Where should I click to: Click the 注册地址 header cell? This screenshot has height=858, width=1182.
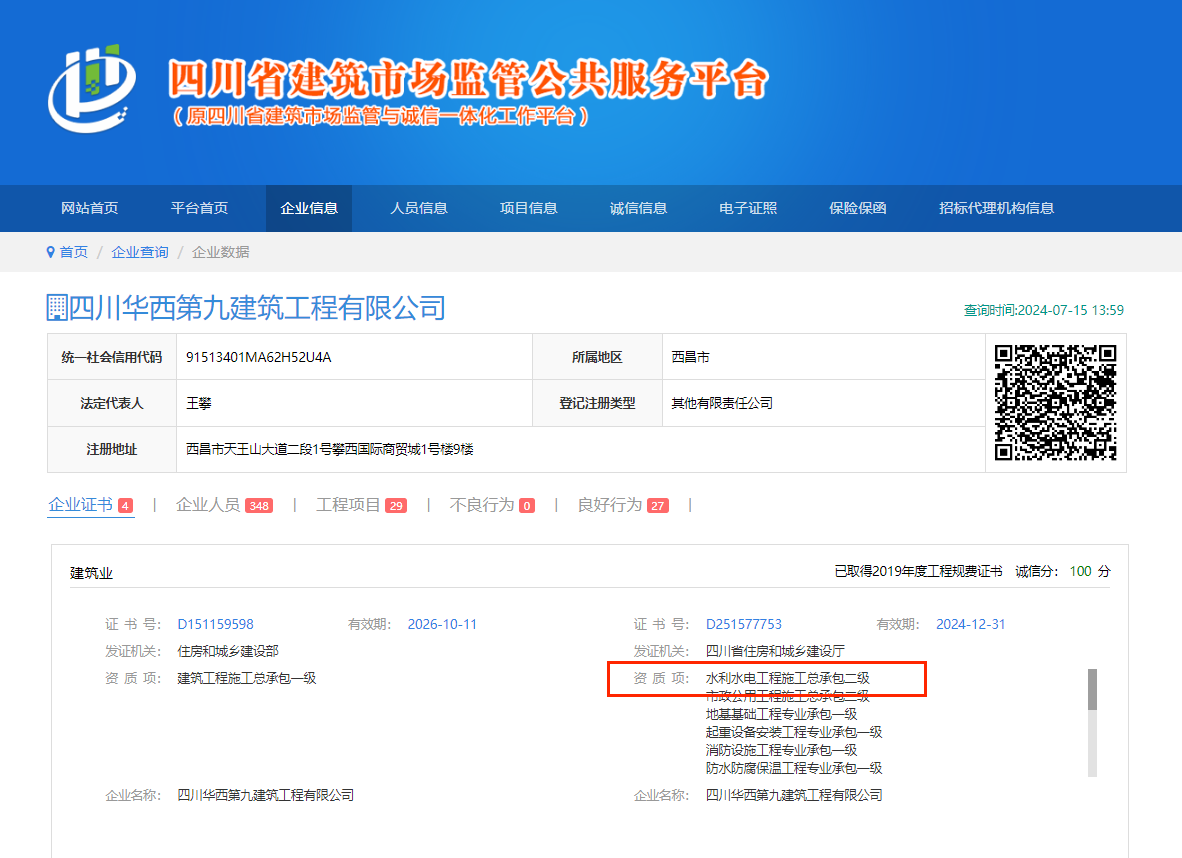pos(112,449)
